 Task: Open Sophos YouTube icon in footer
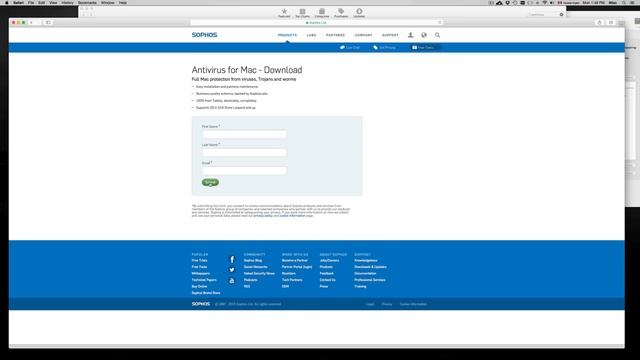[232, 280]
